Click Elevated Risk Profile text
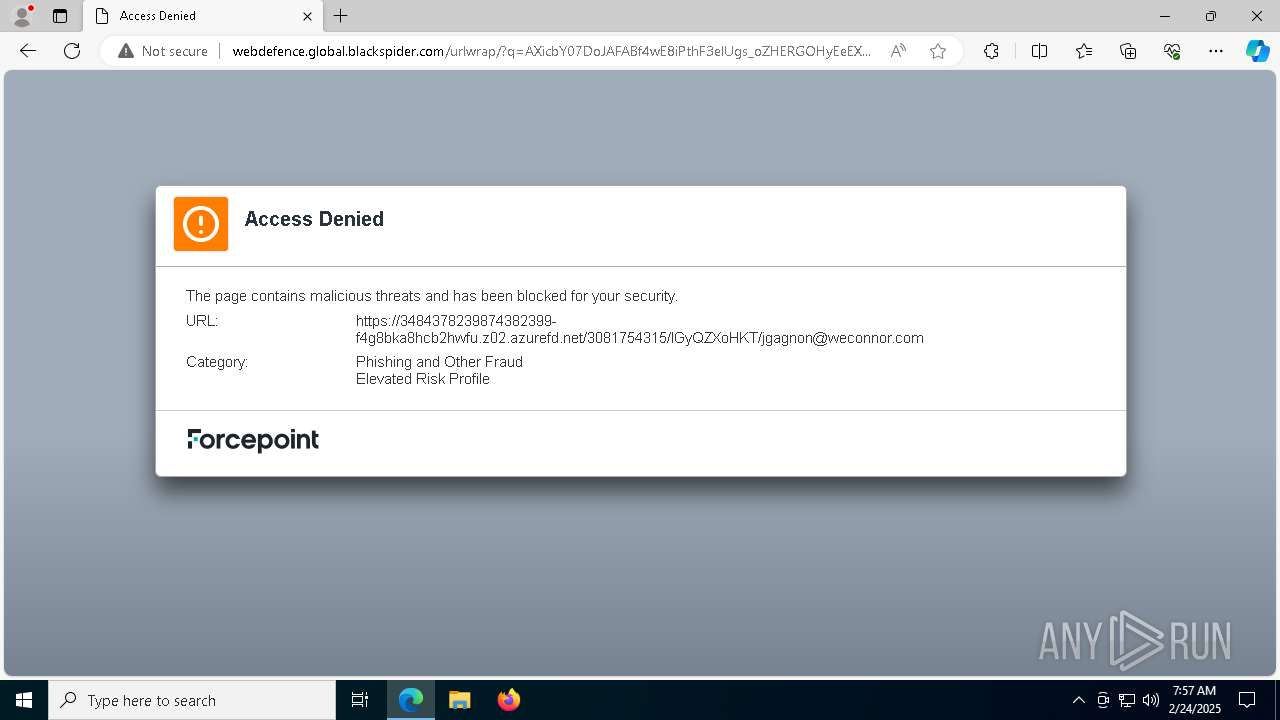Image resolution: width=1280 pixels, height=720 pixels. [423, 379]
